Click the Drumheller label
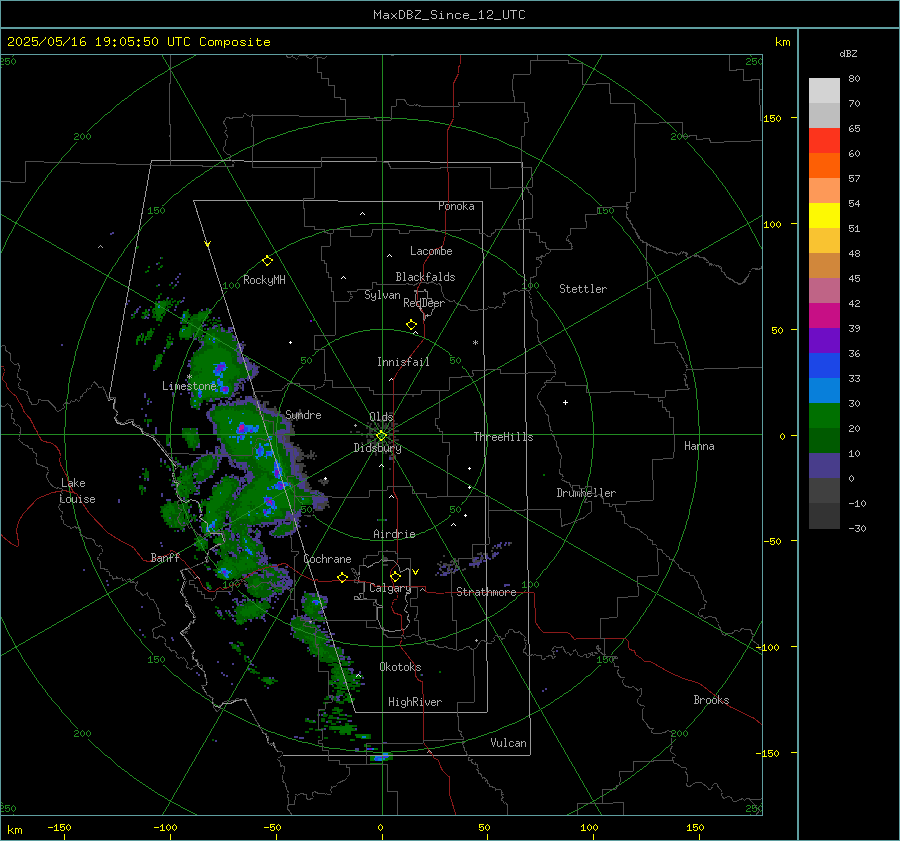Screen dimensions: 900x841 (586, 493)
